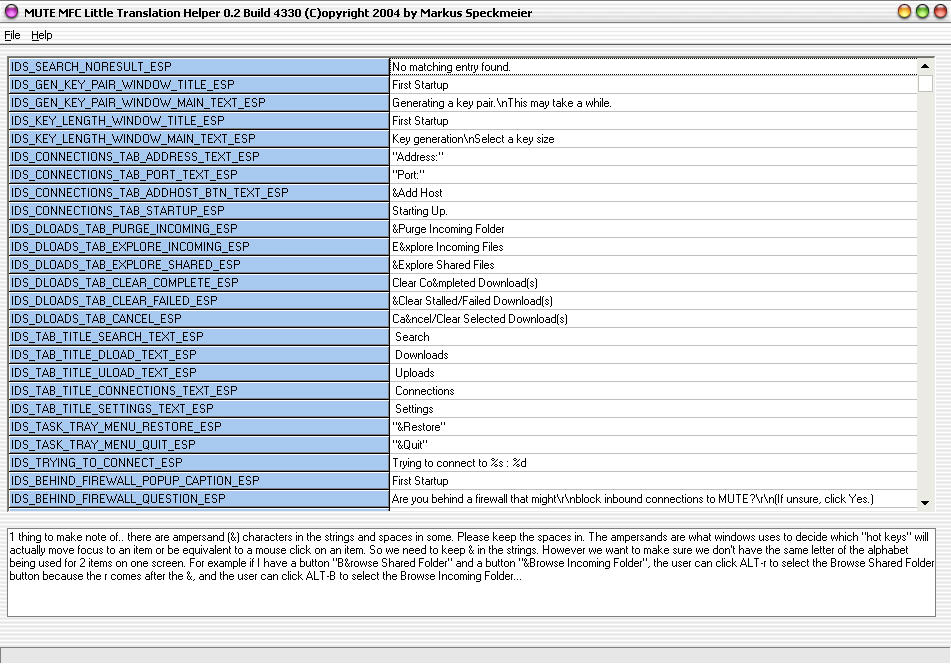Click '&Explore Shared Files' translation value
Viewport: 951px width, 664px height.
coord(653,265)
